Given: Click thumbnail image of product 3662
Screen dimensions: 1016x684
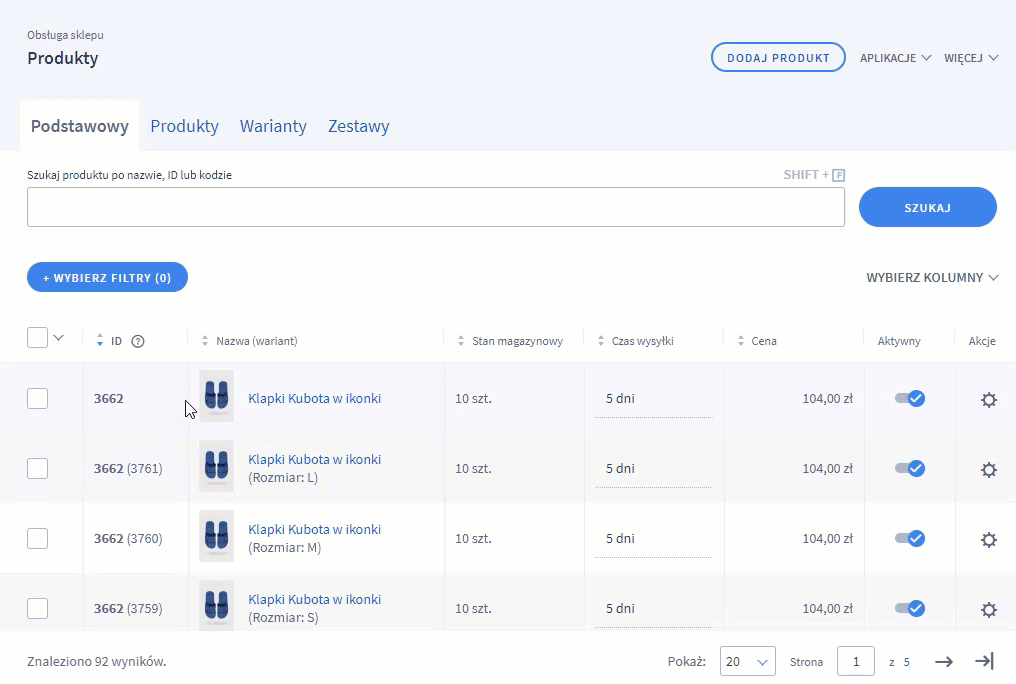Looking at the screenshot, I should click(216, 396).
